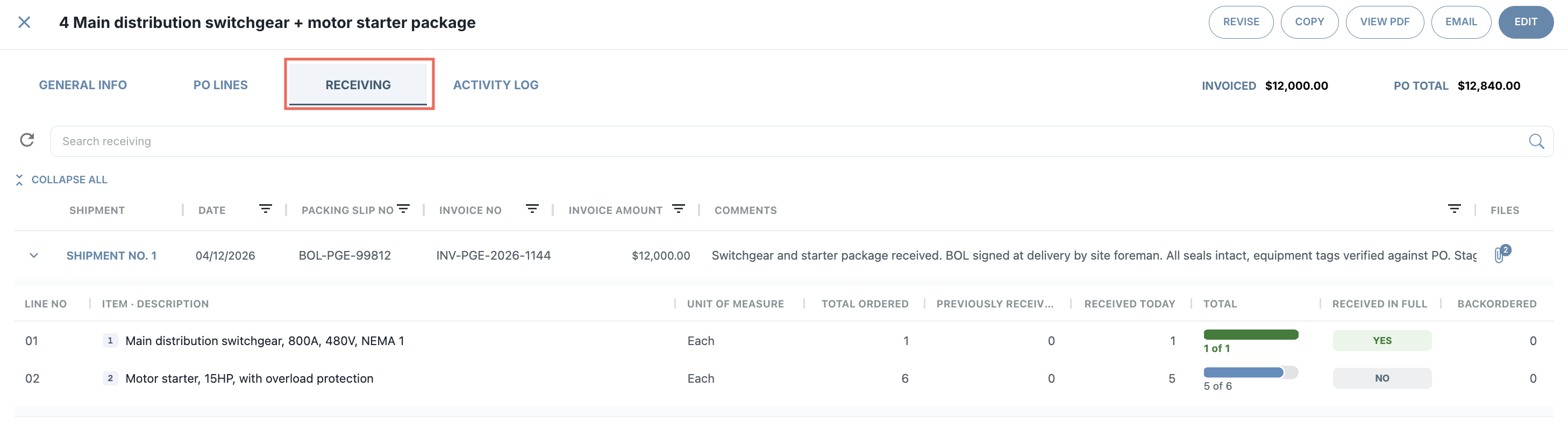Click the Edit button
1568x430 pixels.
point(1526,22)
